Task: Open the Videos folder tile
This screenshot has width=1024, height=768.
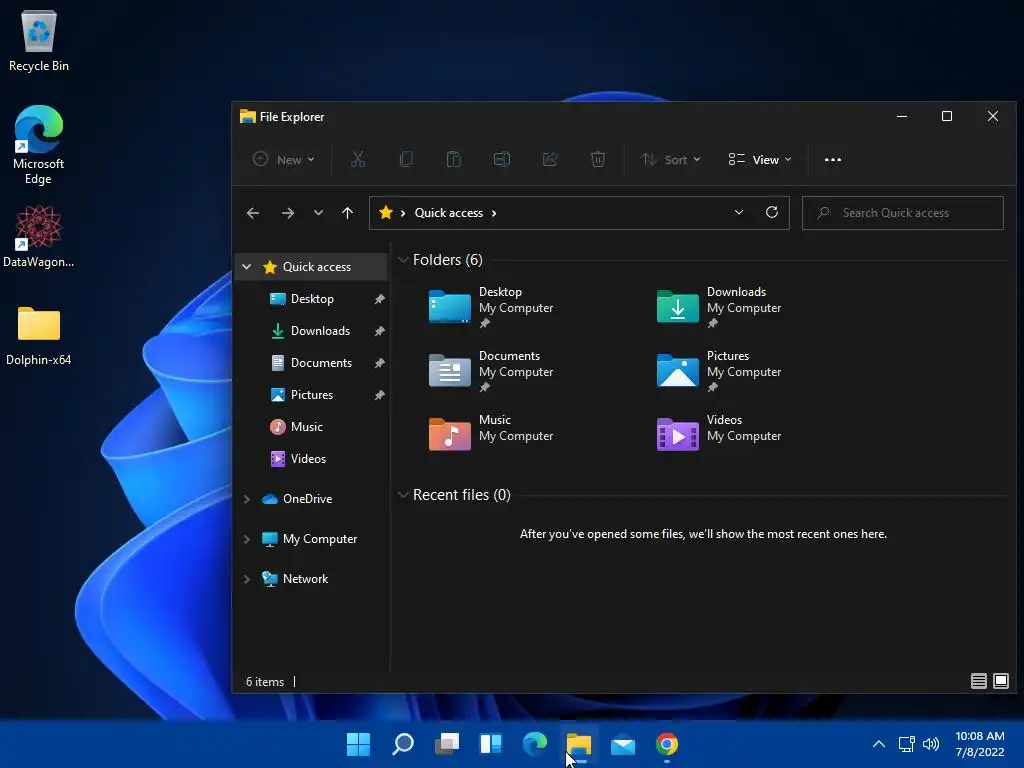Action: 719,432
